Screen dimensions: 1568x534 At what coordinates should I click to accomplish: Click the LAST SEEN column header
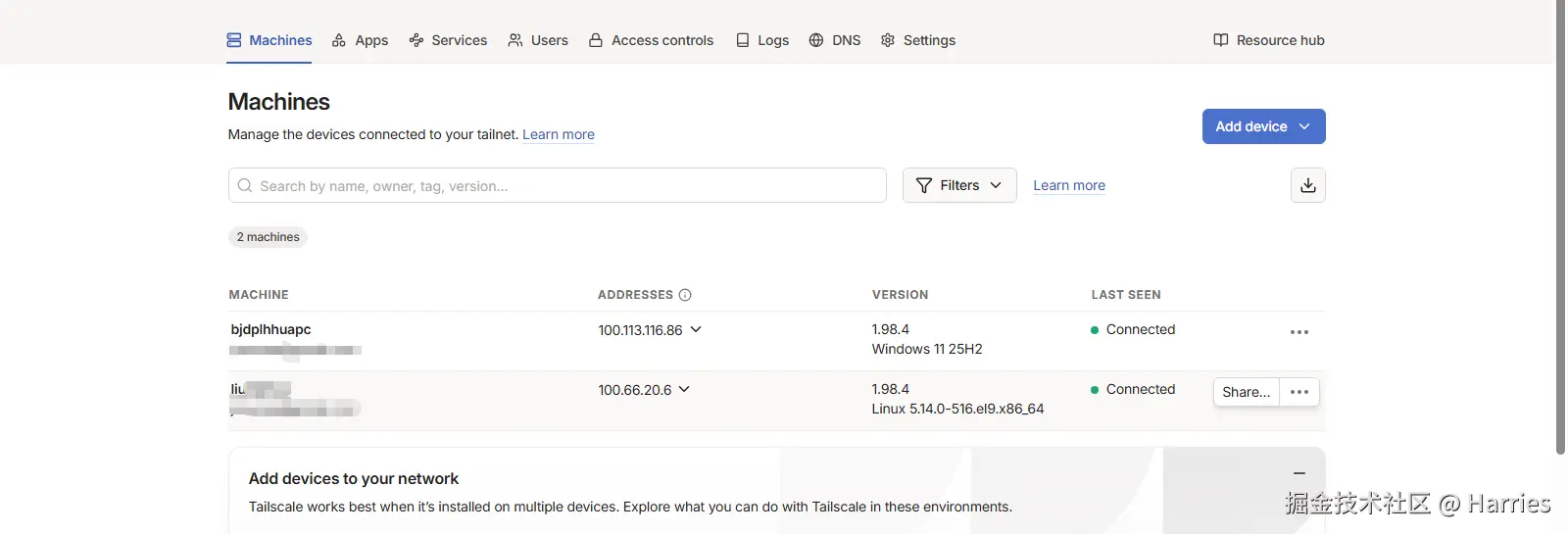pos(1126,295)
